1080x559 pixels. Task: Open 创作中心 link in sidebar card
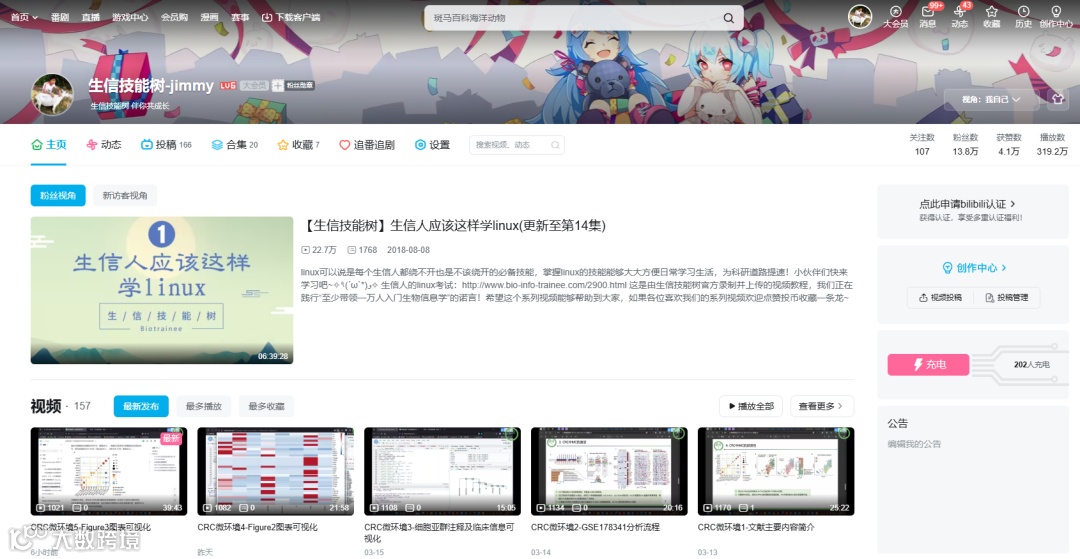point(975,268)
